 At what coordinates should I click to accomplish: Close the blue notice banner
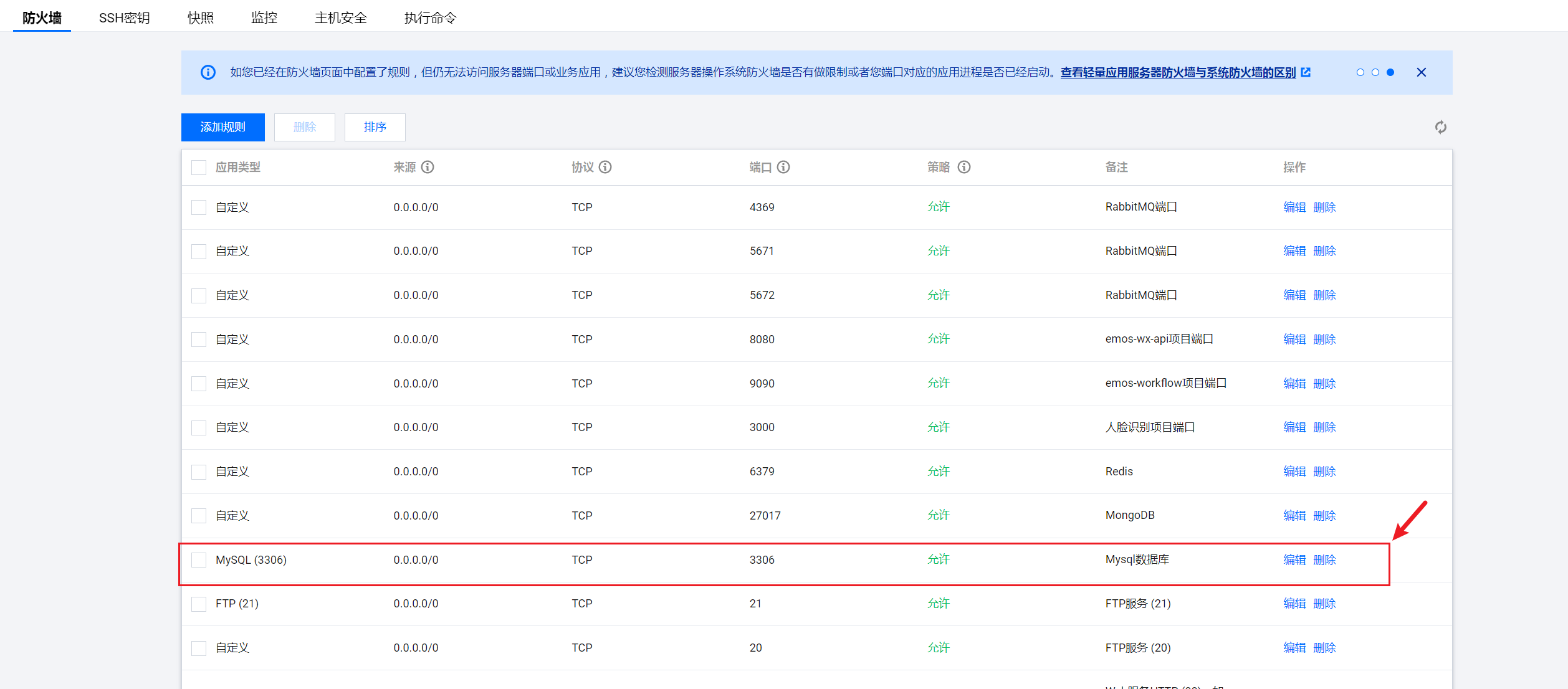point(1421,72)
